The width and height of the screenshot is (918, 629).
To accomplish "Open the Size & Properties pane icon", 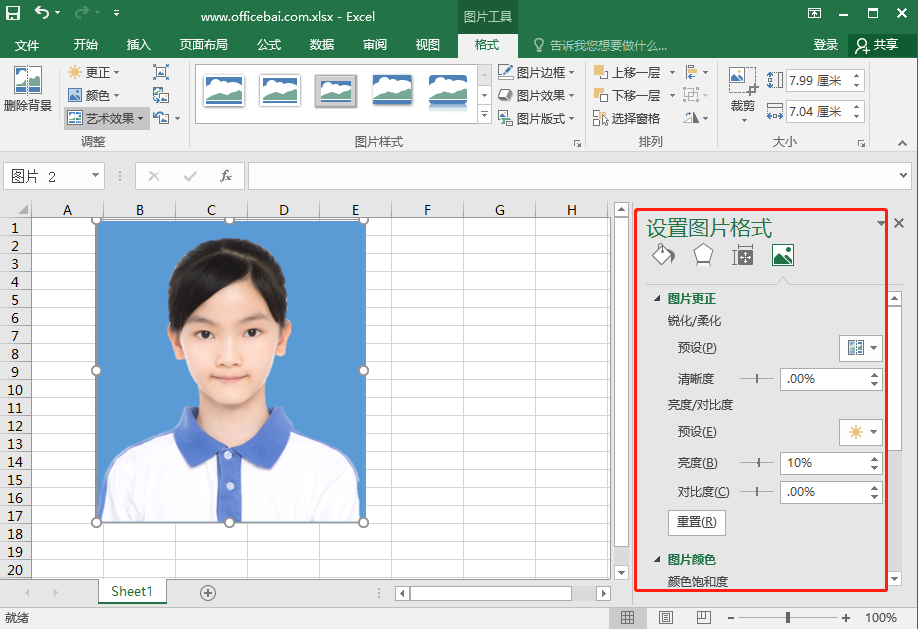I will (x=743, y=255).
